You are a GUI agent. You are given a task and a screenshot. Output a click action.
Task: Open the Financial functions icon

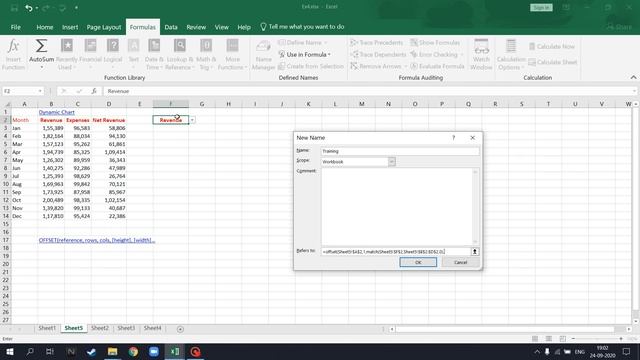point(90,45)
